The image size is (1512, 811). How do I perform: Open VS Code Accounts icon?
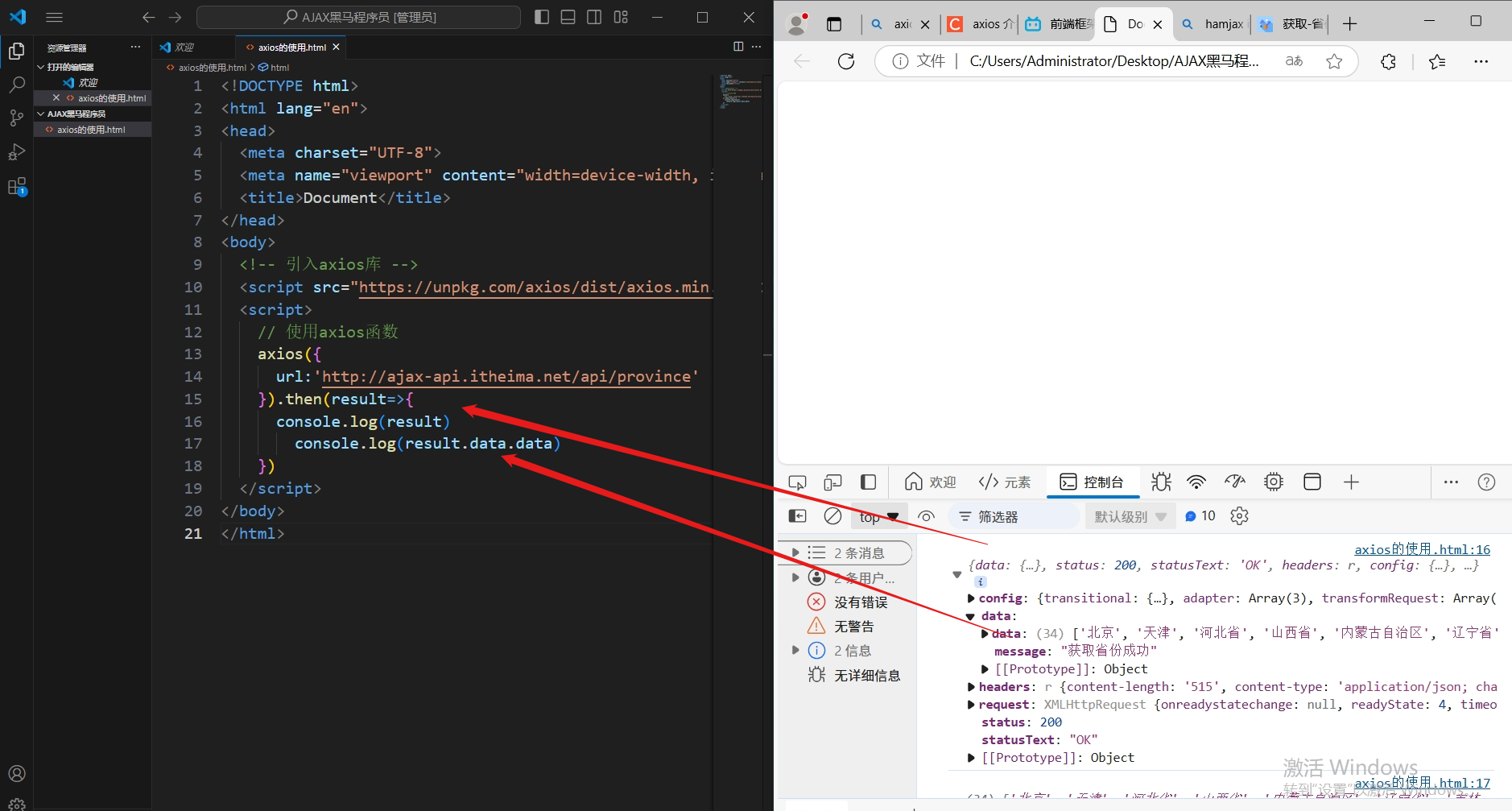click(16, 774)
